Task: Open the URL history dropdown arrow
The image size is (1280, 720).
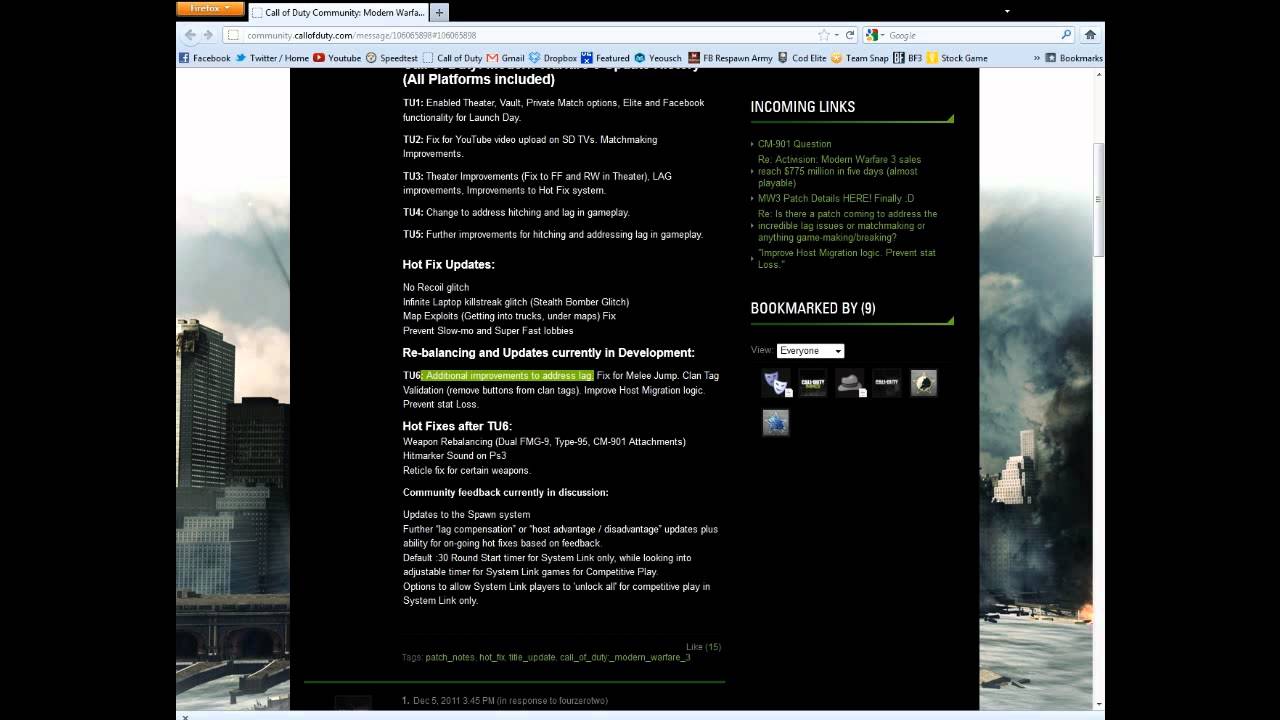Action: click(836, 35)
